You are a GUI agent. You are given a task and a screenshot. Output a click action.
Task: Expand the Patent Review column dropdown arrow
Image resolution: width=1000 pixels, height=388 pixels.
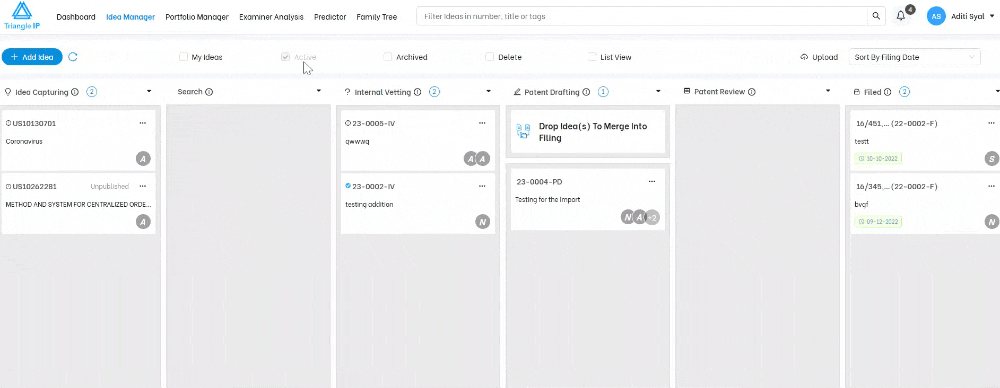coord(828,92)
